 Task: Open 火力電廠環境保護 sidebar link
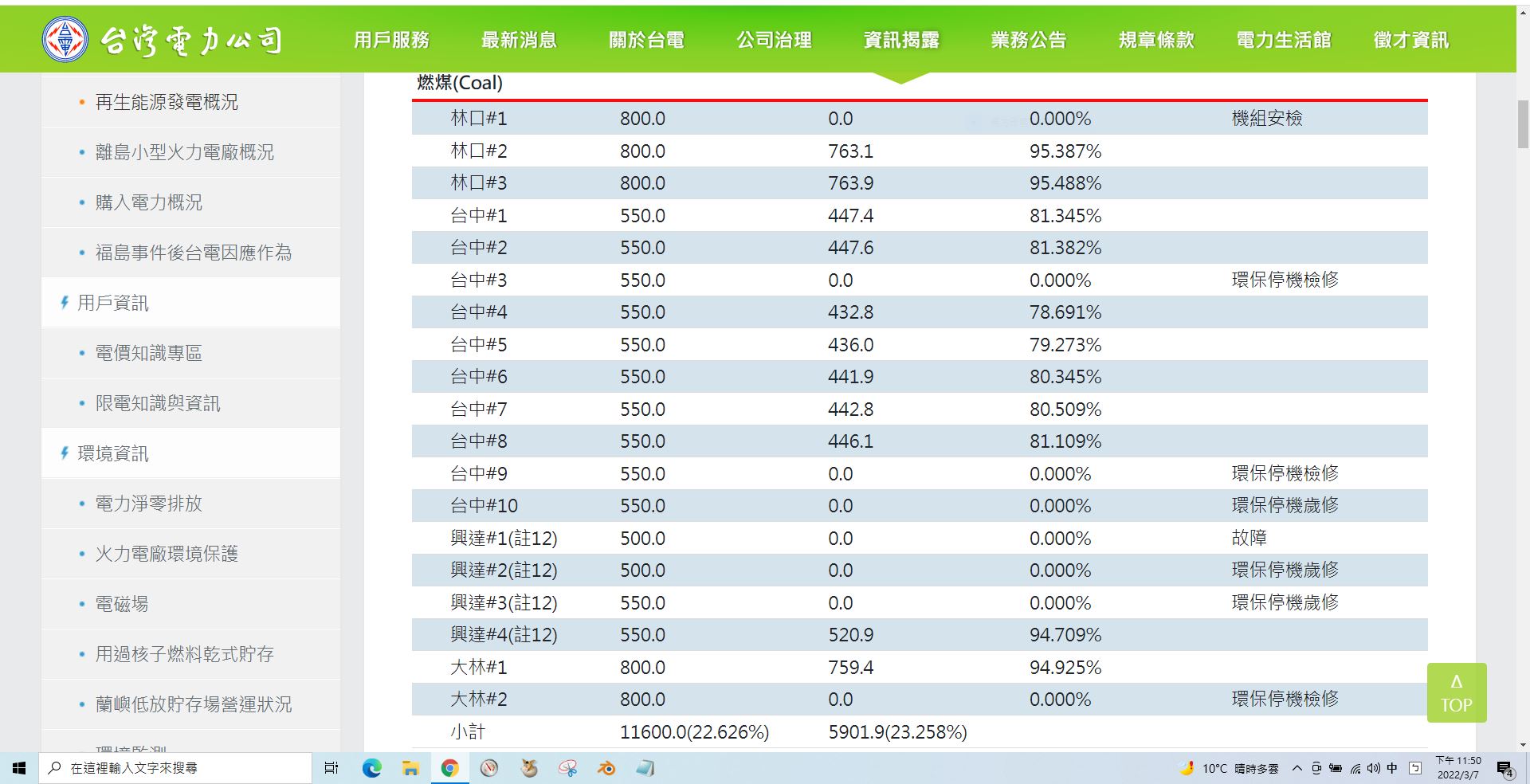[x=167, y=554]
